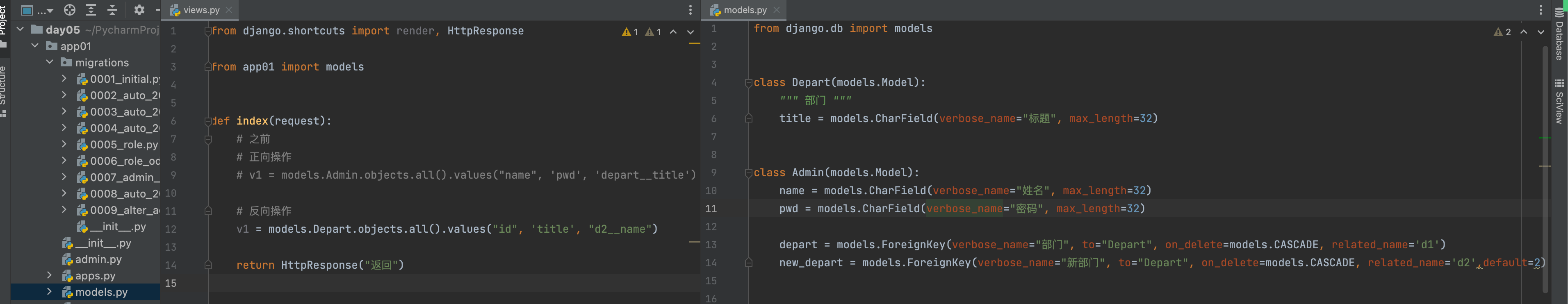Click the Select Opened File target icon
The height and width of the screenshot is (304, 1568).
(x=70, y=10)
